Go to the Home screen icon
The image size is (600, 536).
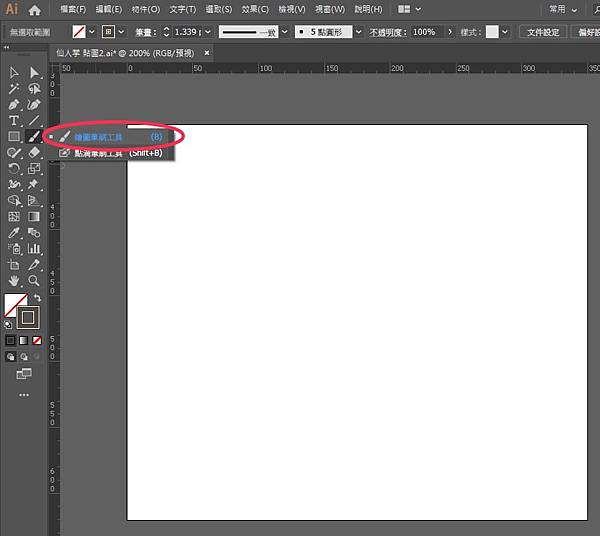click(34, 10)
